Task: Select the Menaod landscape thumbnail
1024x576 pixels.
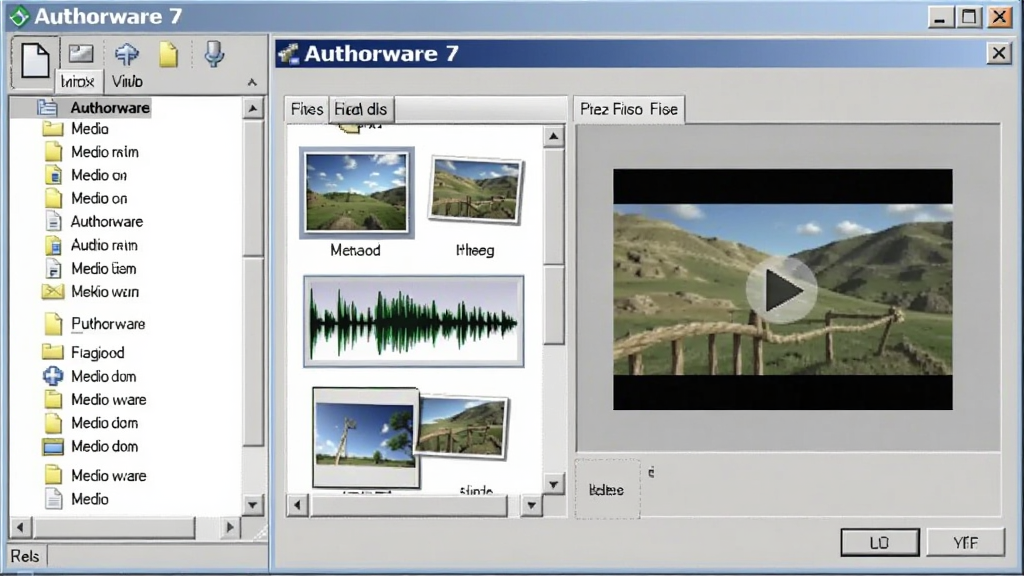Action: pos(357,192)
